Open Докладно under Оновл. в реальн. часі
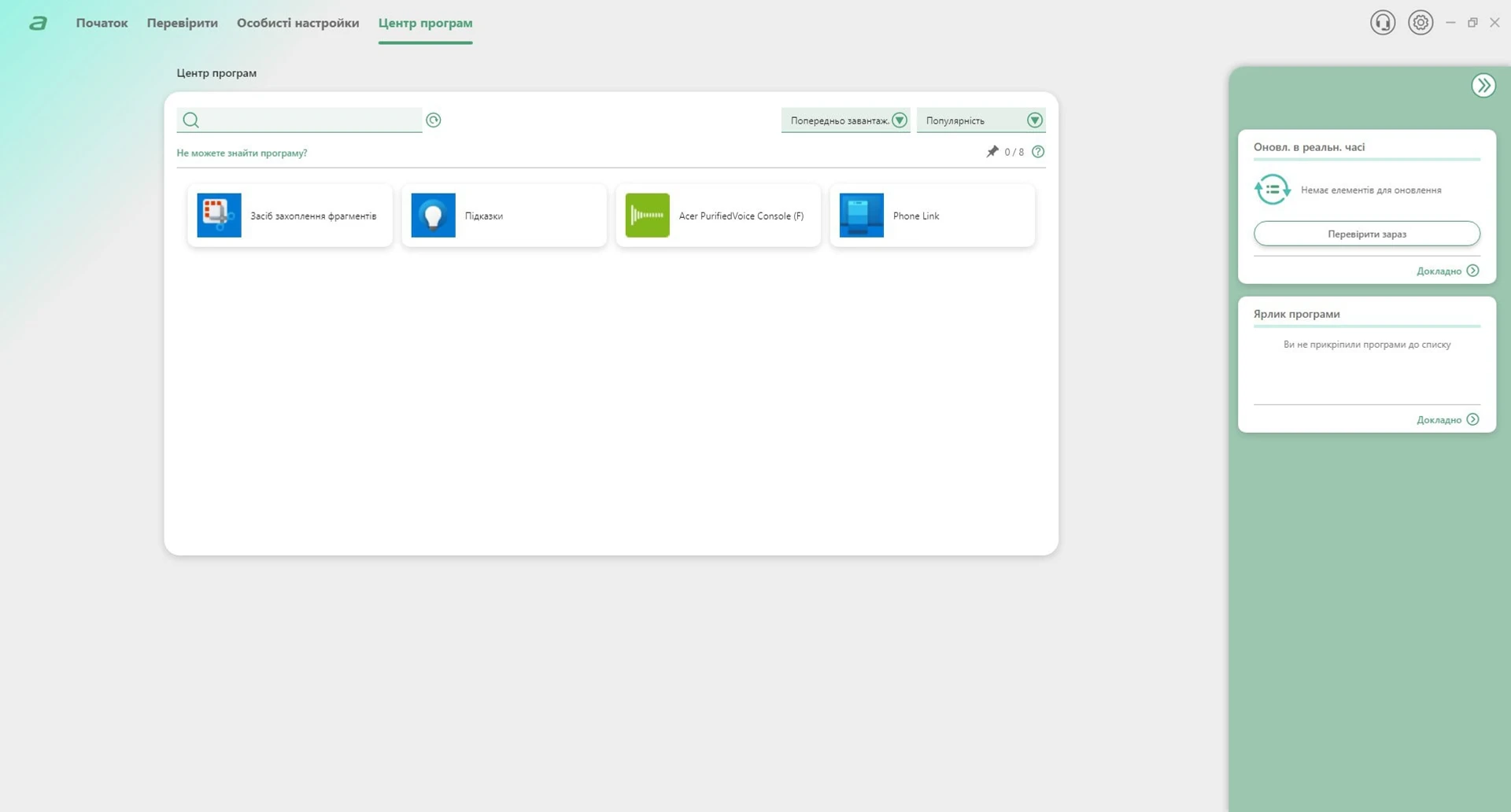 coord(1448,271)
